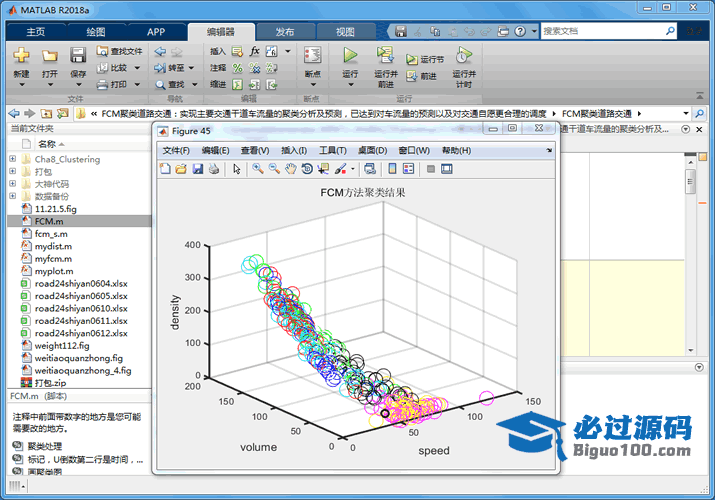Image resolution: width=715 pixels, height=500 pixels.
Task: Switch to the 视图 (View) tab
Action: pos(345,32)
